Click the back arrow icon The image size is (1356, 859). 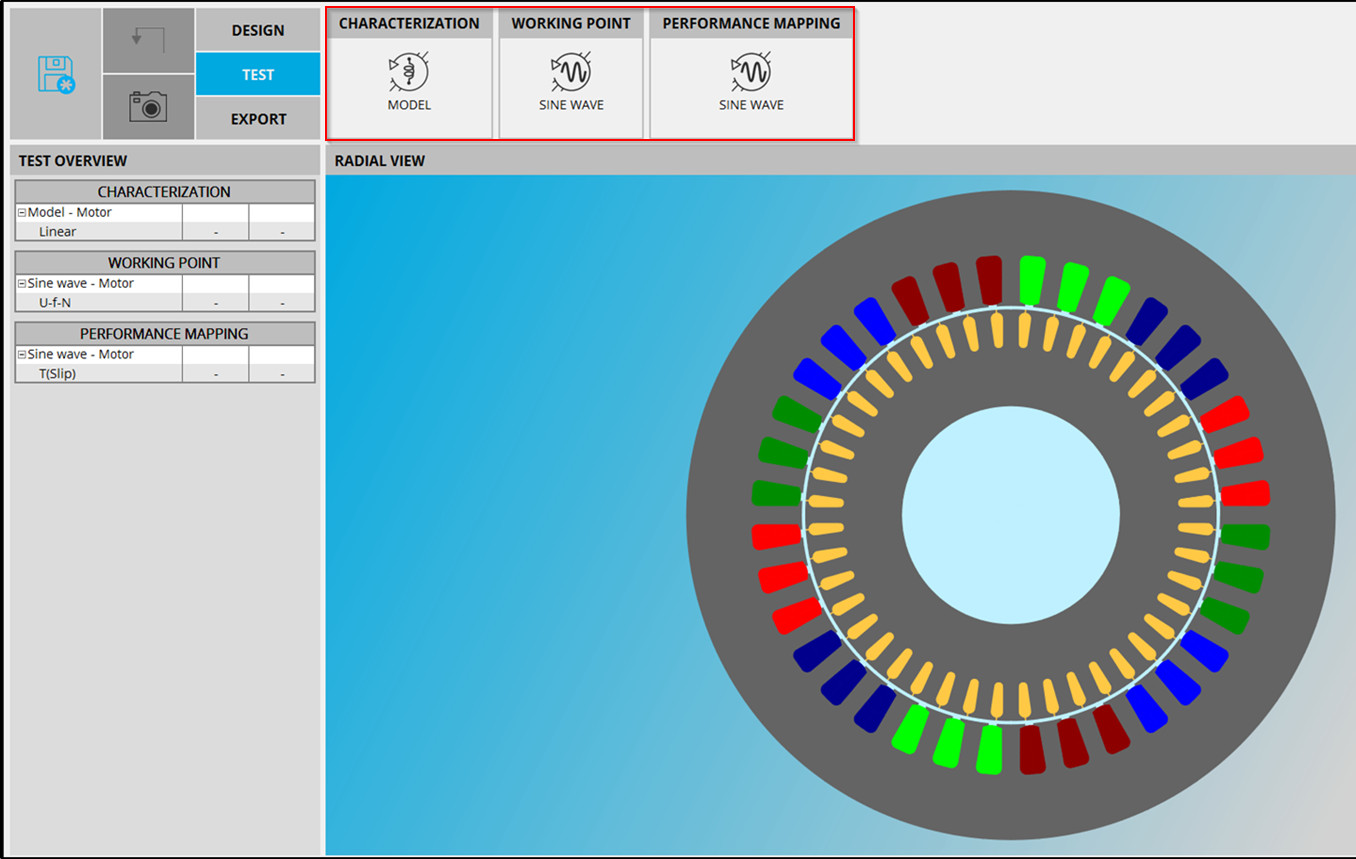coord(148,41)
